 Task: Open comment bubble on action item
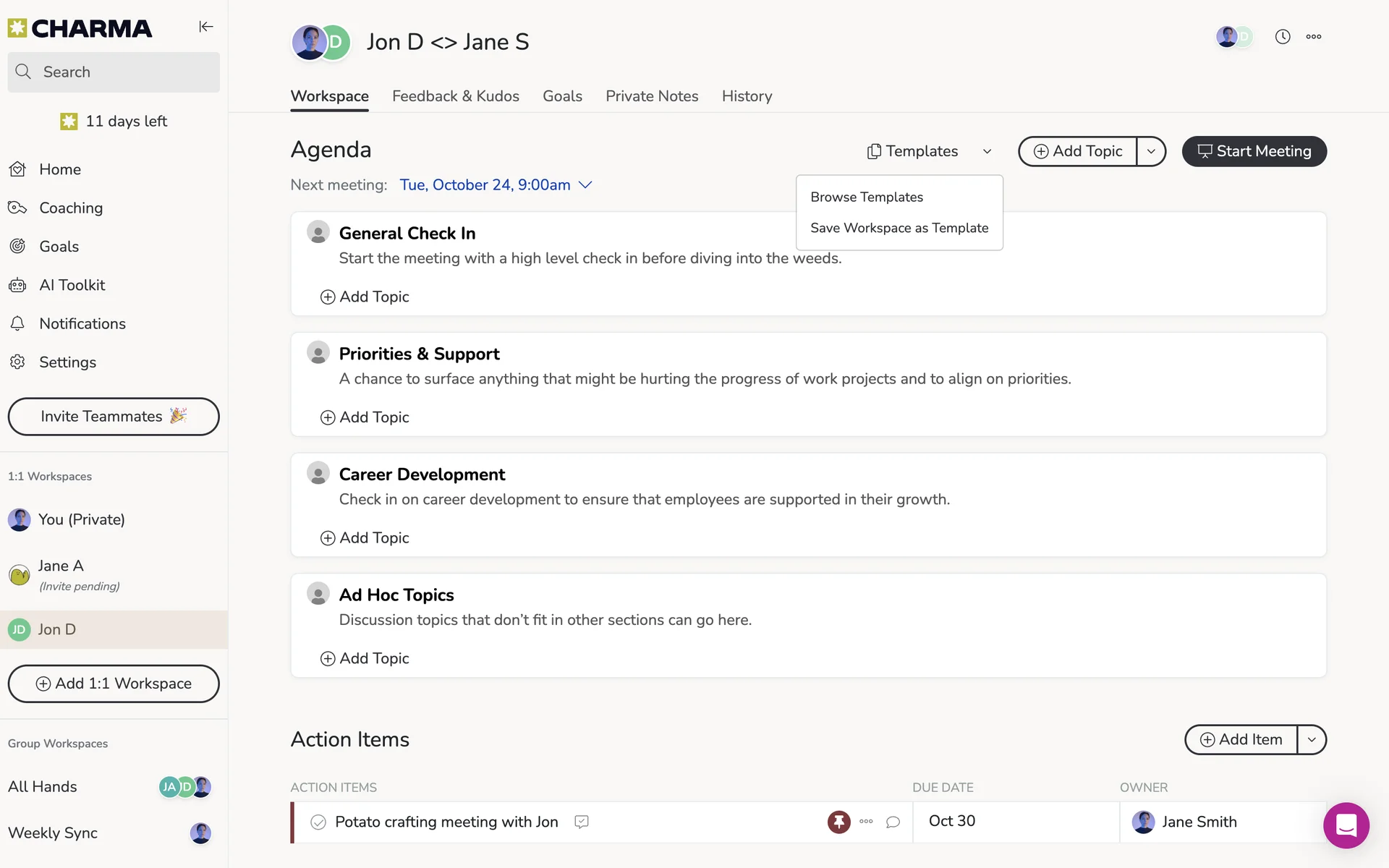[893, 822]
